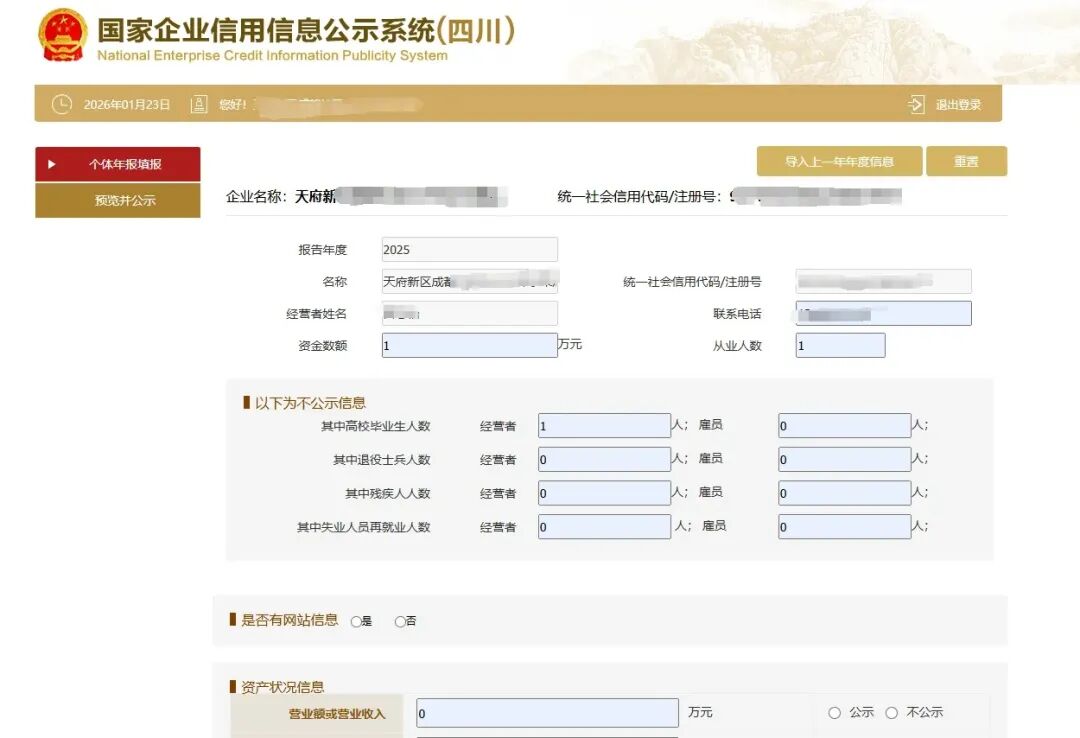Choose 公示 for 营业额或营业收入
1080x738 pixels.
833,712
